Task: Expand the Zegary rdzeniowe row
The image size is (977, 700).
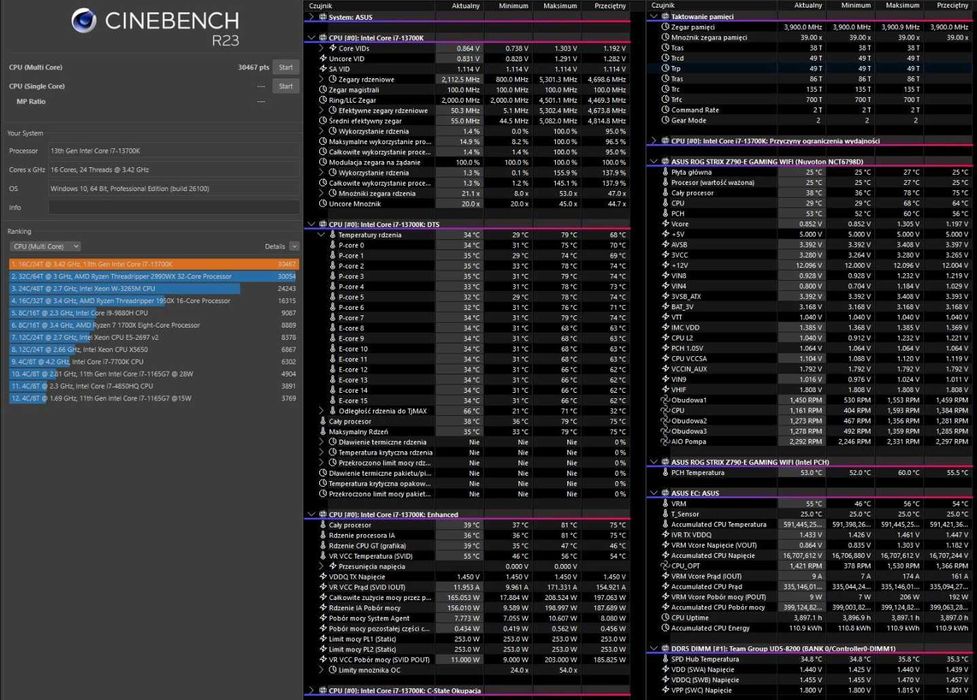Action: (x=322, y=79)
